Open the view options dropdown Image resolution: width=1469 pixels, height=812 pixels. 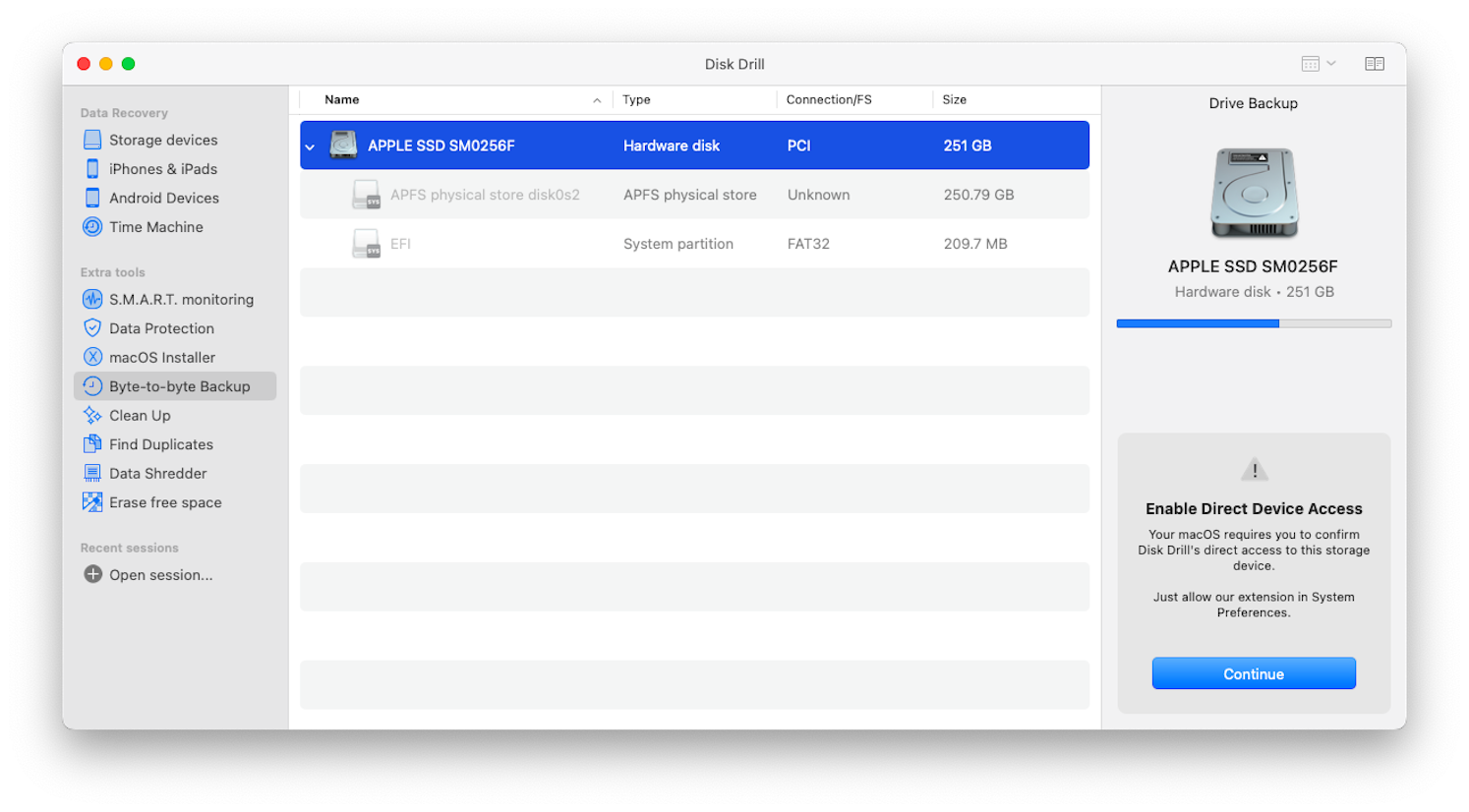(1318, 63)
